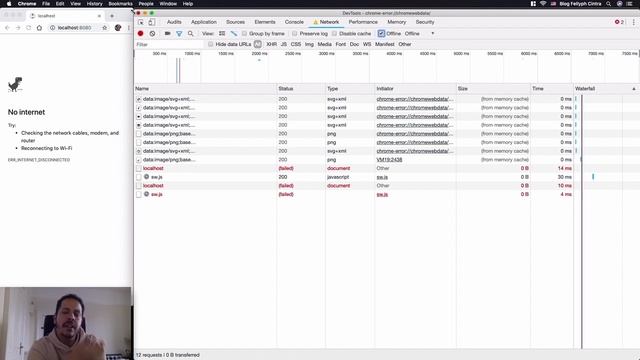Open DevTools more options menu
The height and width of the screenshot is (360, 640).
point(633,22)
